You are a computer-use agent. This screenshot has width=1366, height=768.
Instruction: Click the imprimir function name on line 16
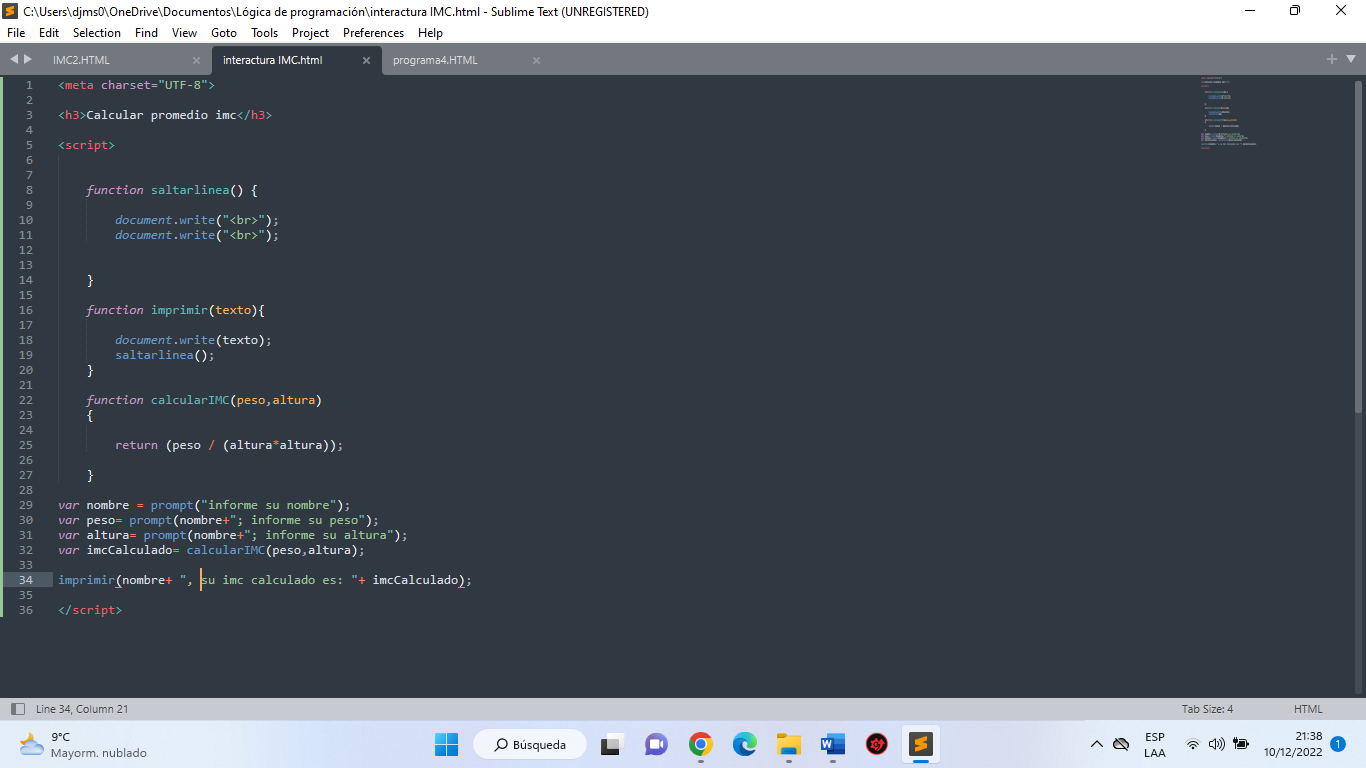pos(179,310)
